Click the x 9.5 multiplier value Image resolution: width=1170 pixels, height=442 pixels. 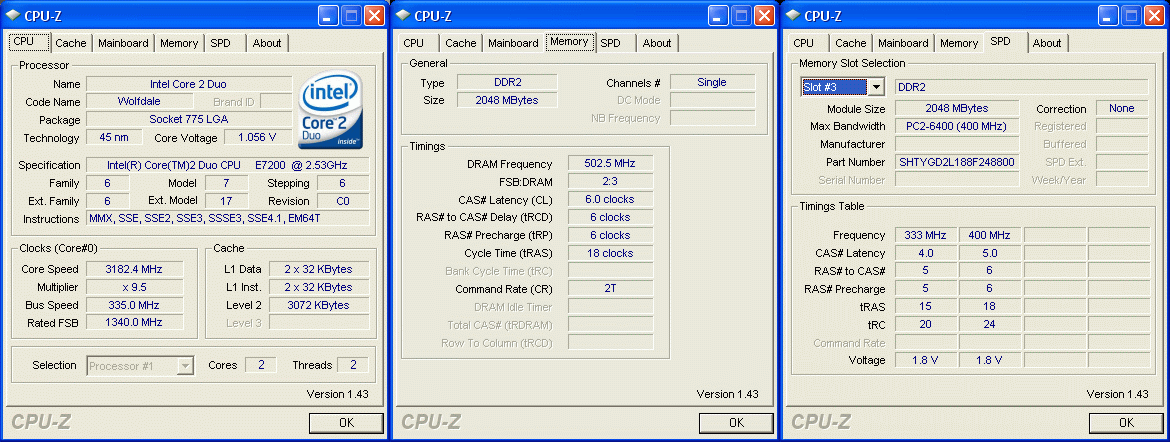click(135, 287)
